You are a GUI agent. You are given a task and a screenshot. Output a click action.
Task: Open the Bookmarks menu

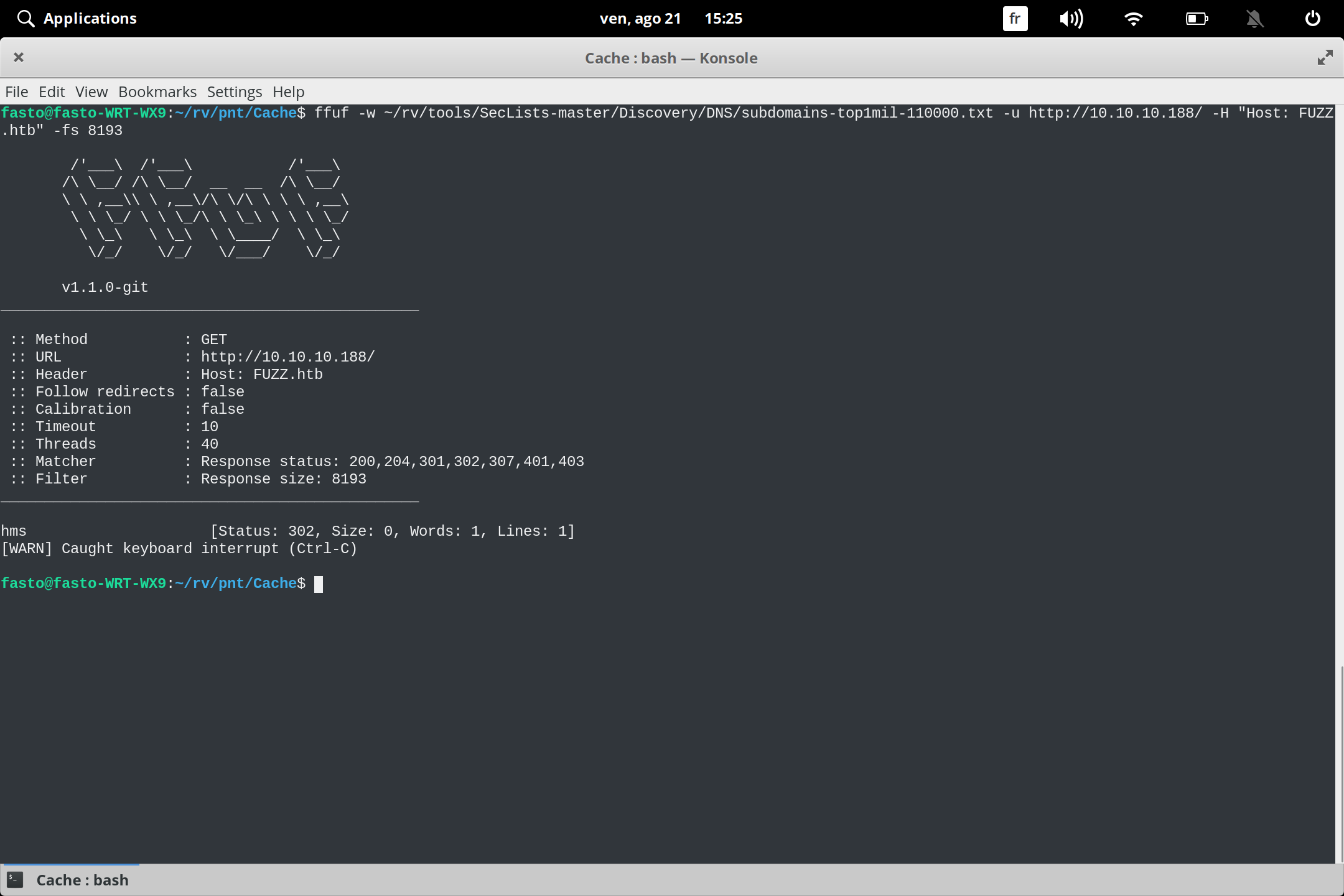click(157, 91)
